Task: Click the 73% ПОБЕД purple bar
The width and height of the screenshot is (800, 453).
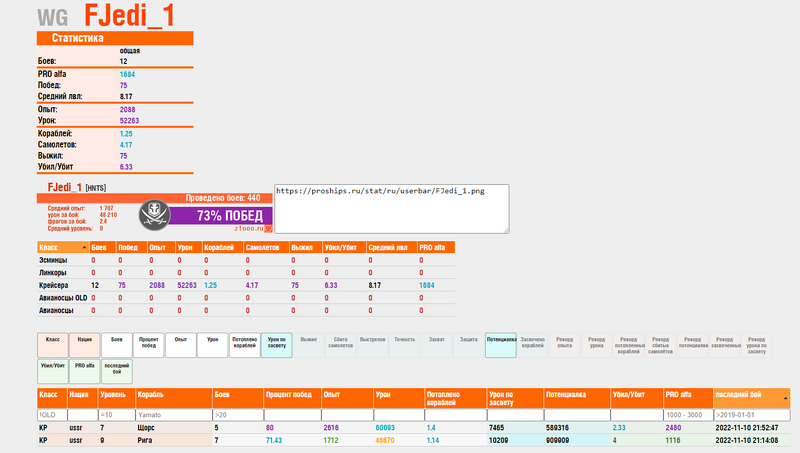Action: 220,215
